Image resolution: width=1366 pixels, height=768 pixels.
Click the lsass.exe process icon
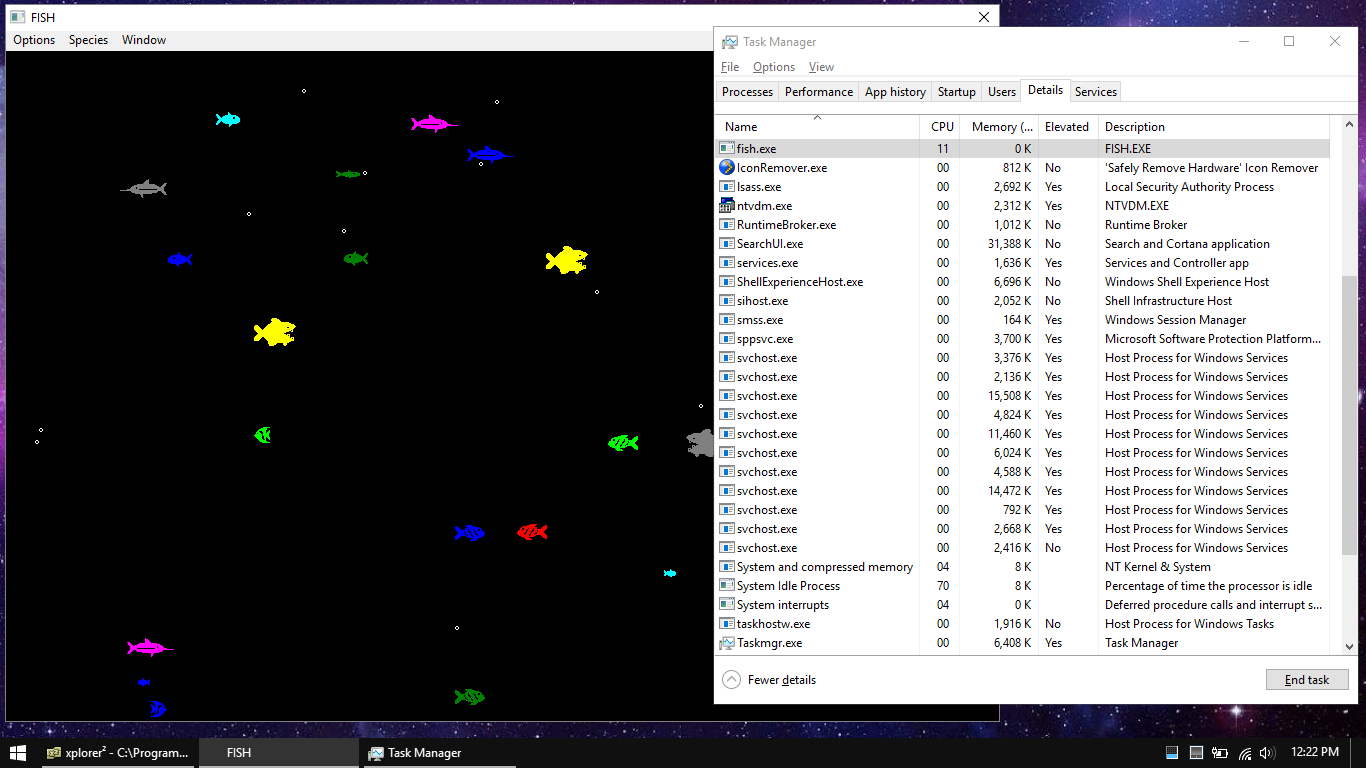point(727,186)
